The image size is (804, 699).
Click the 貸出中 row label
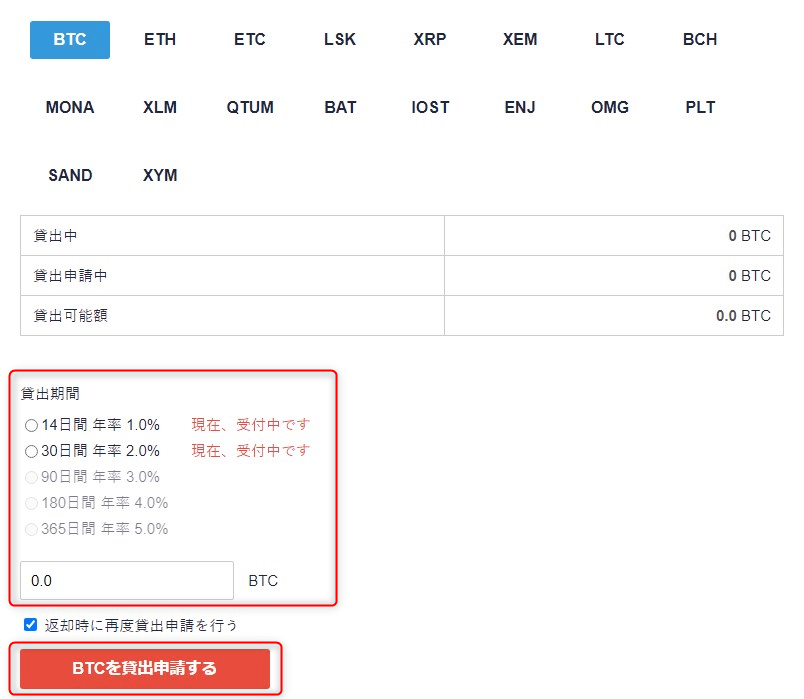pyautogui.click(x=55, y=236)
